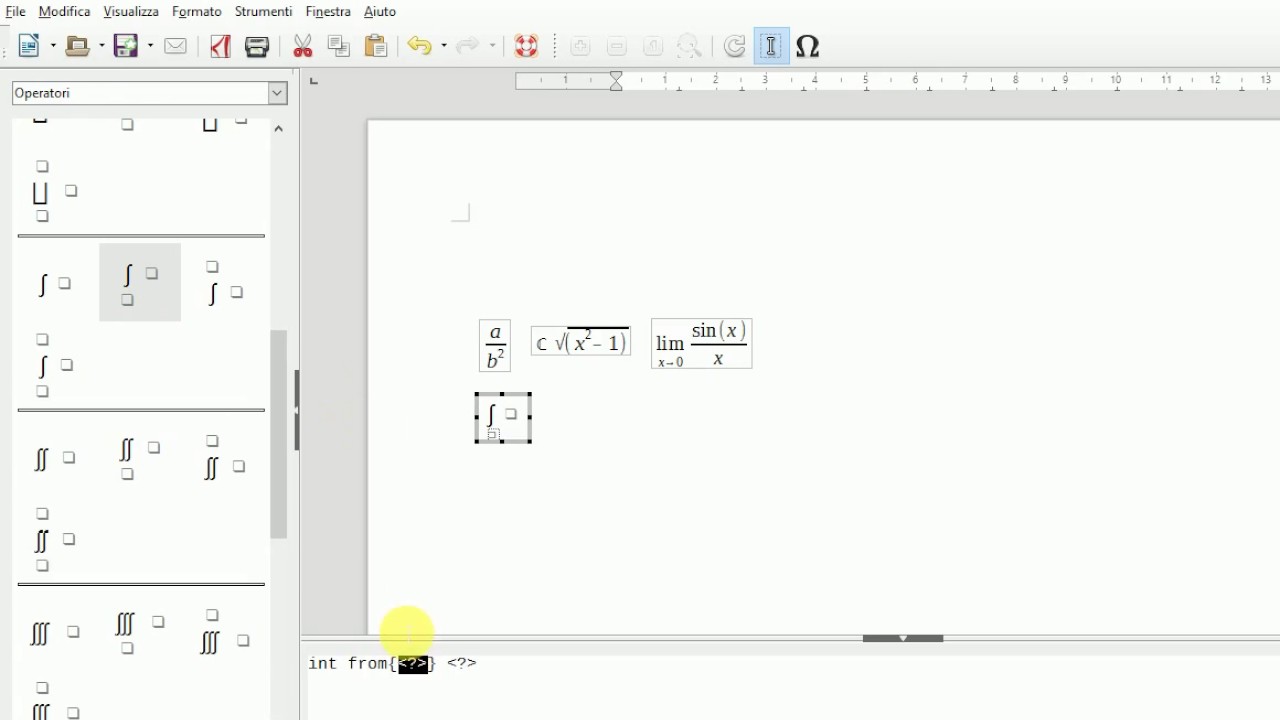Screen dimensions: 1280x720
Task: Expand the Open file dropdown arrow
Action: pyautogui.click(x=101, y=46)
